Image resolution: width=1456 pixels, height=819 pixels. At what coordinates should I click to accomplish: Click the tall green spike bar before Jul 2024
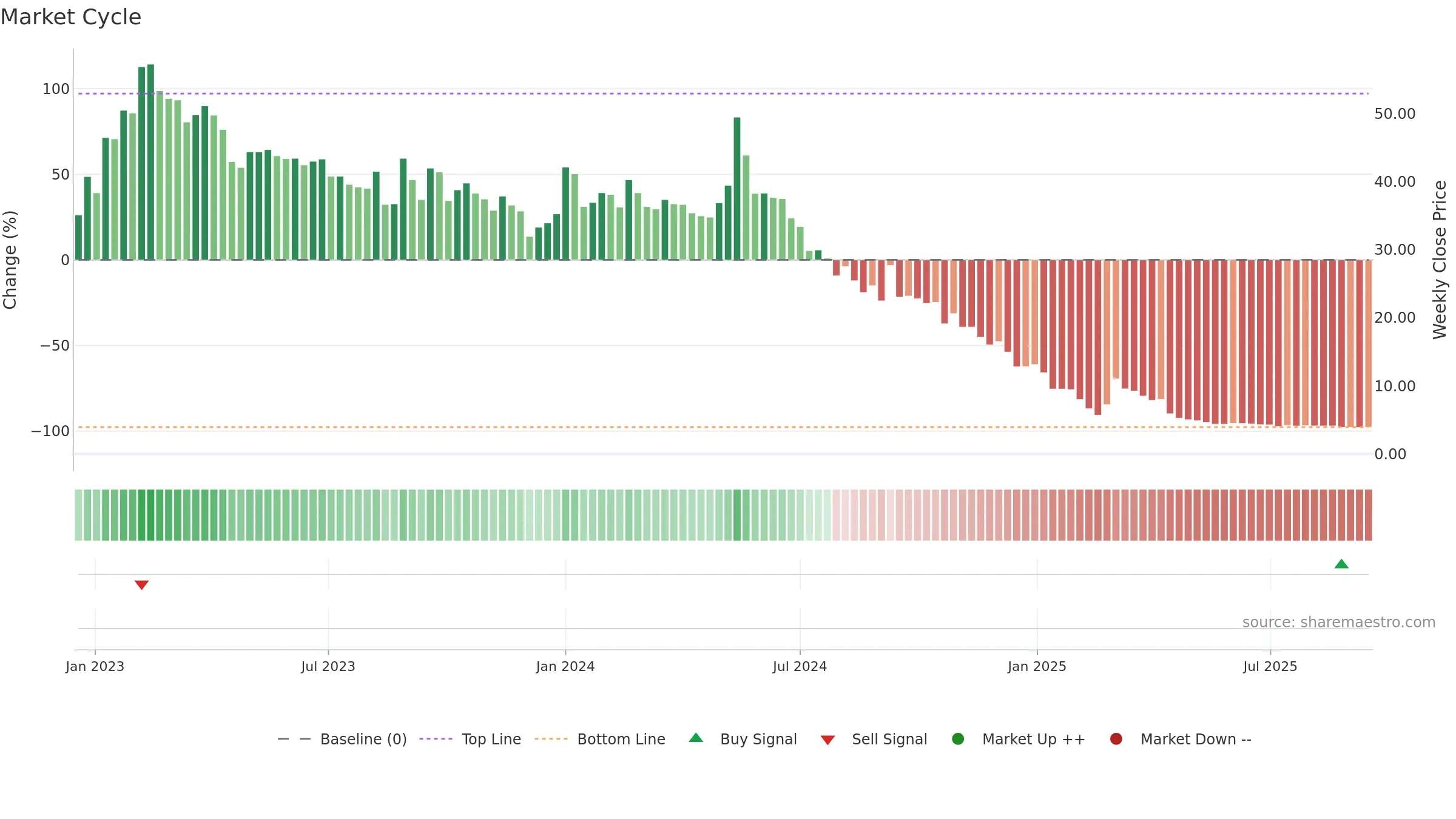737,189
